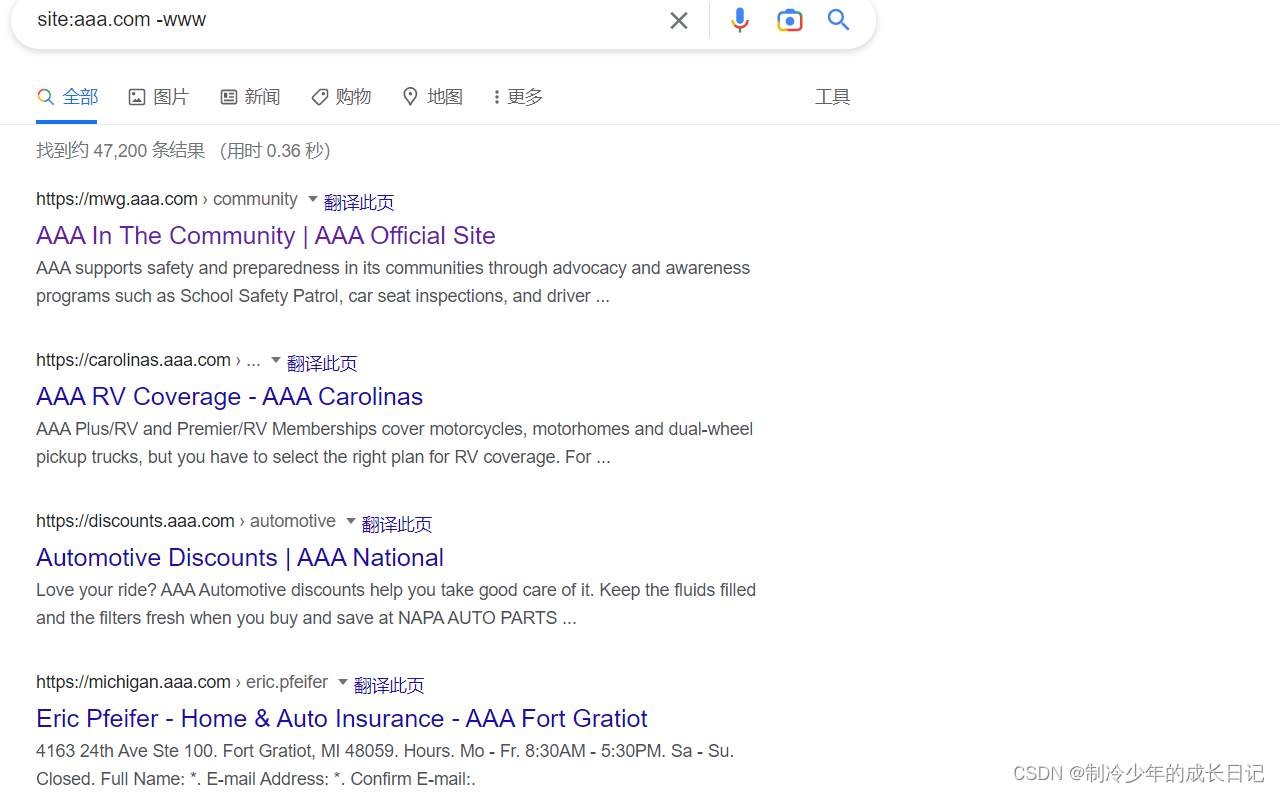Select the 全部 (All) tab

coord(68,97)
